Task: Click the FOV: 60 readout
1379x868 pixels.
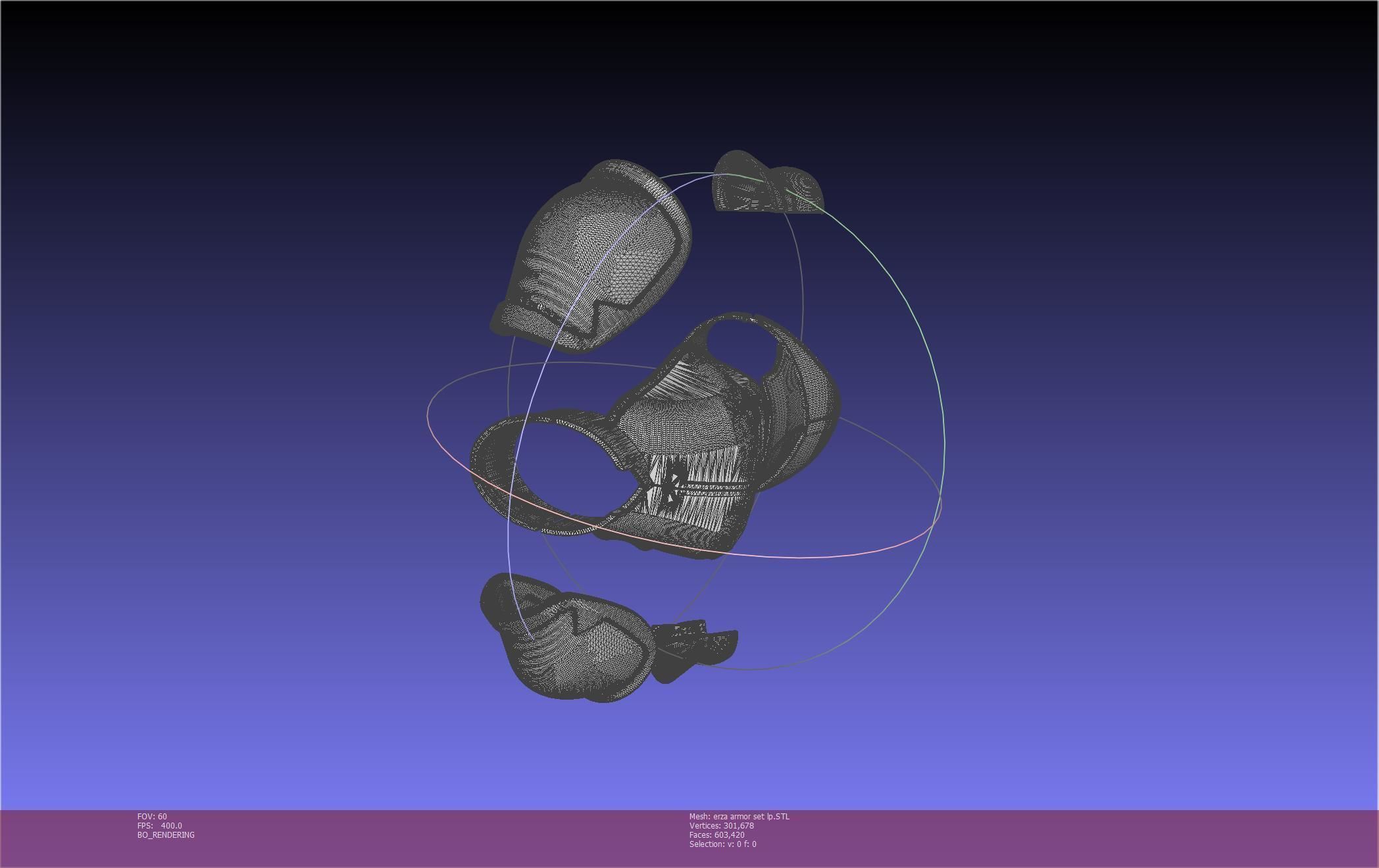Action: point(152,817)
